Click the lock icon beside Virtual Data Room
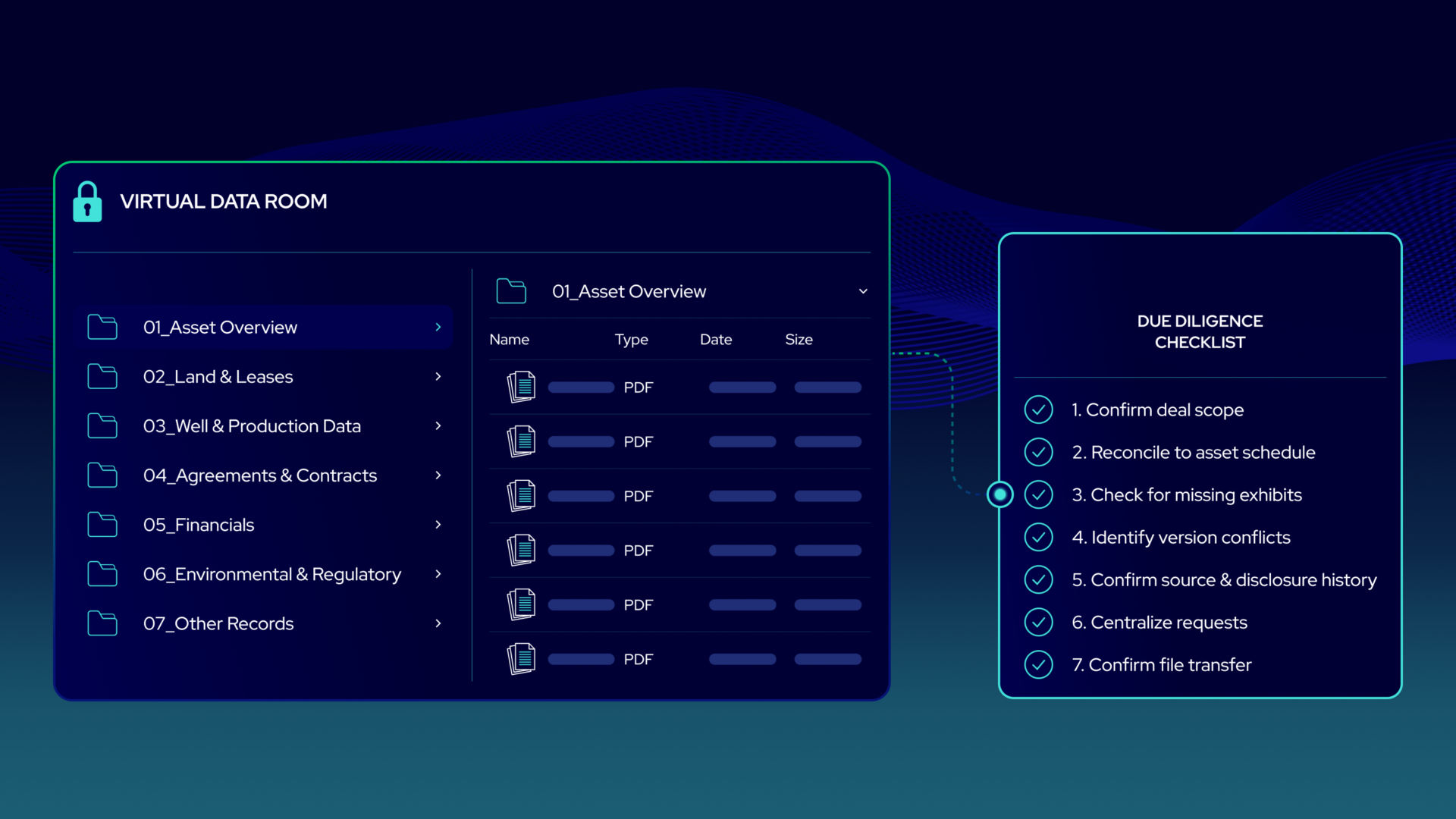The width and height of the screenshot is (1456, 819). [x=87, y=202]
